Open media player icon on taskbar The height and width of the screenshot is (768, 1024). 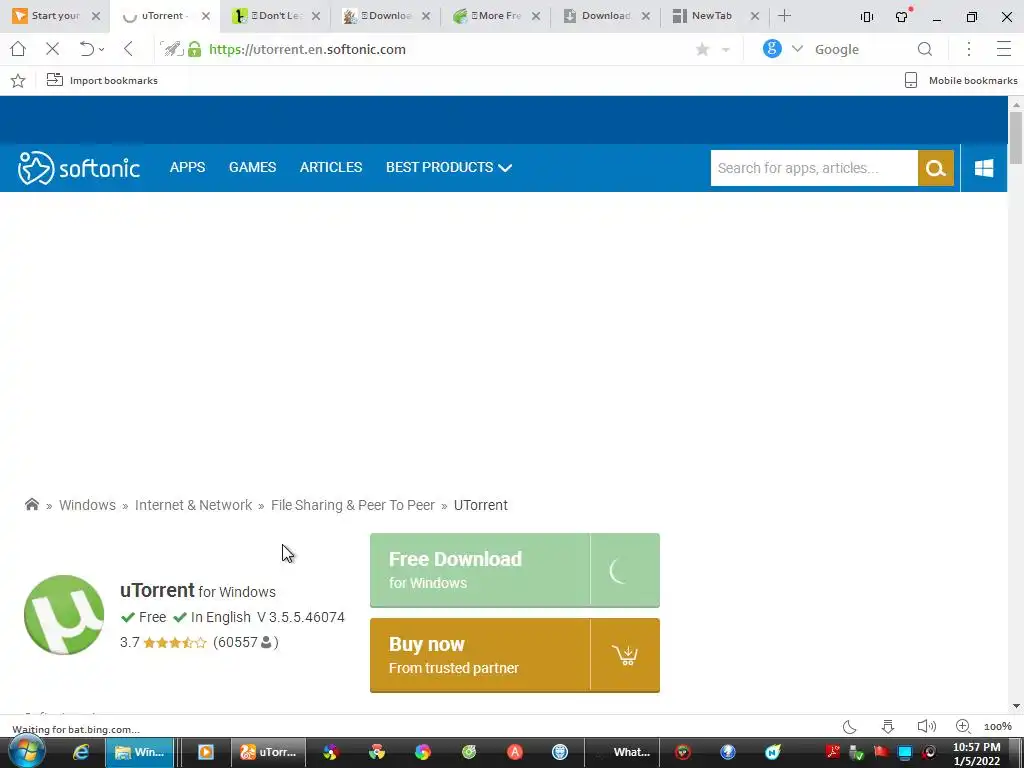coord(206,752)
